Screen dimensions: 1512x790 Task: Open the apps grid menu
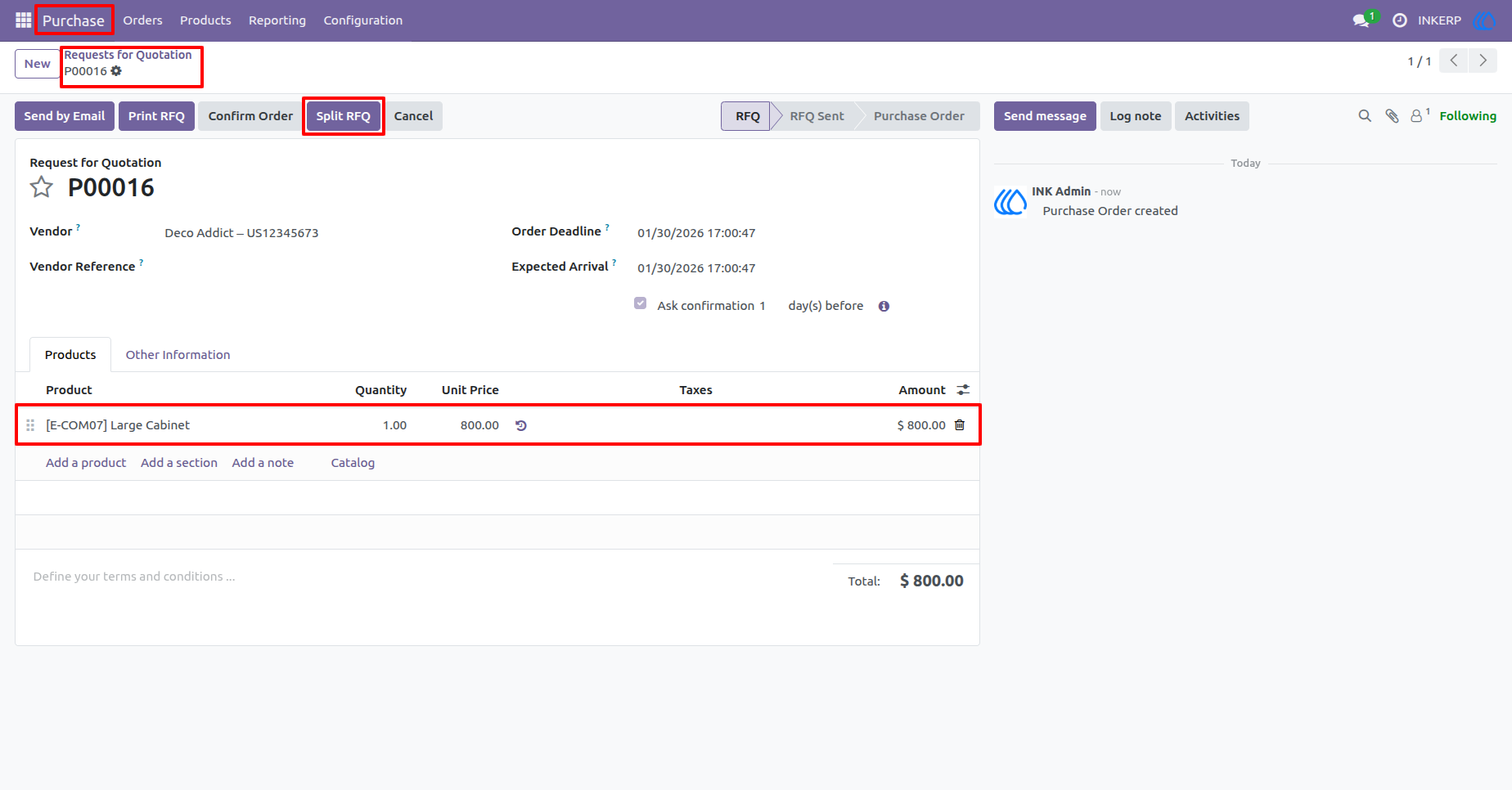[23, 20]
